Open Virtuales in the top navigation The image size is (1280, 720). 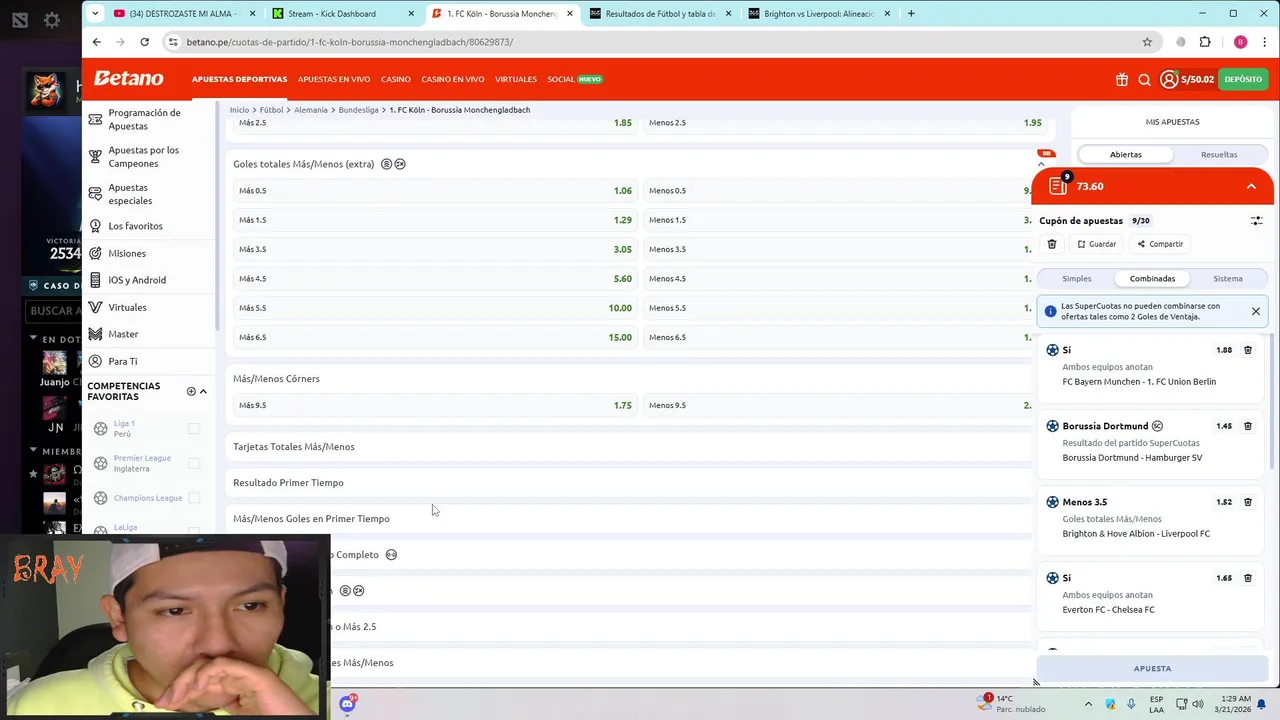[x=516, y=79]
